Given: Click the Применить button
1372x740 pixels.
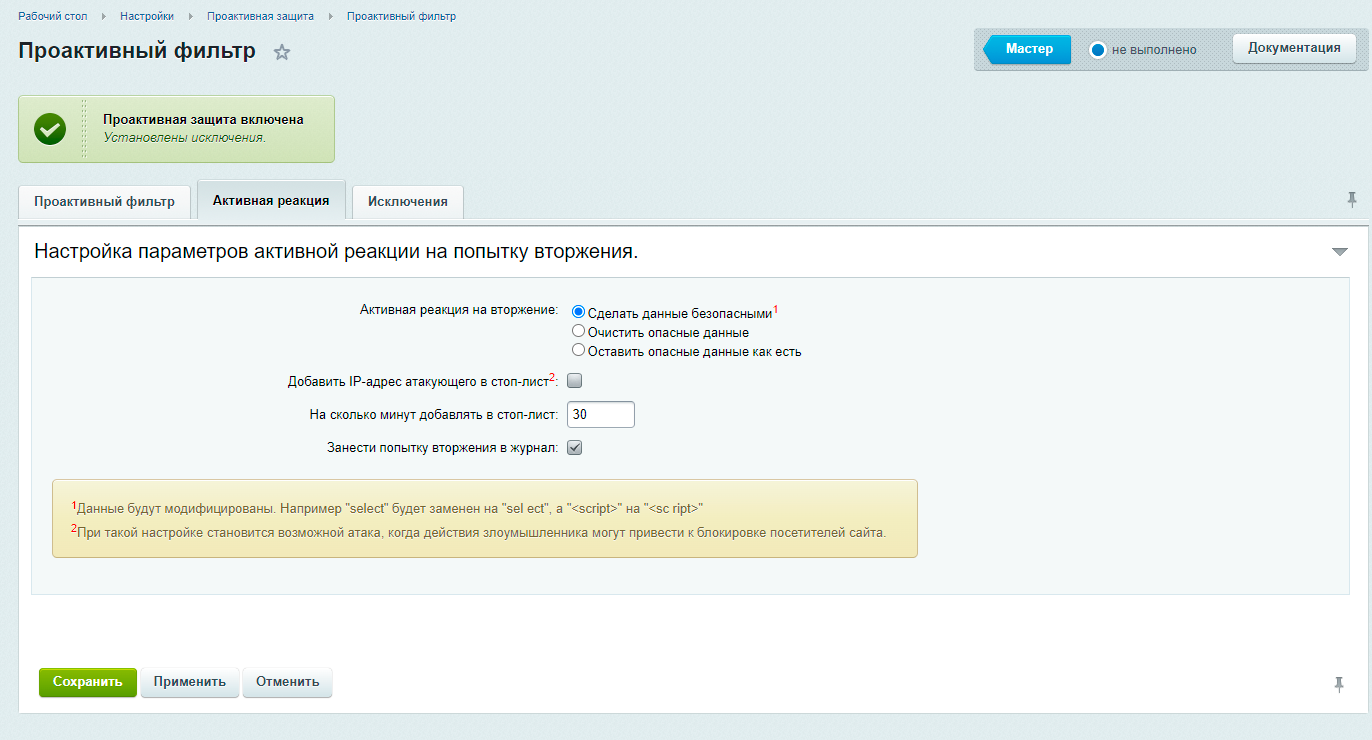Looking at the screenshot, I should 190,682.
